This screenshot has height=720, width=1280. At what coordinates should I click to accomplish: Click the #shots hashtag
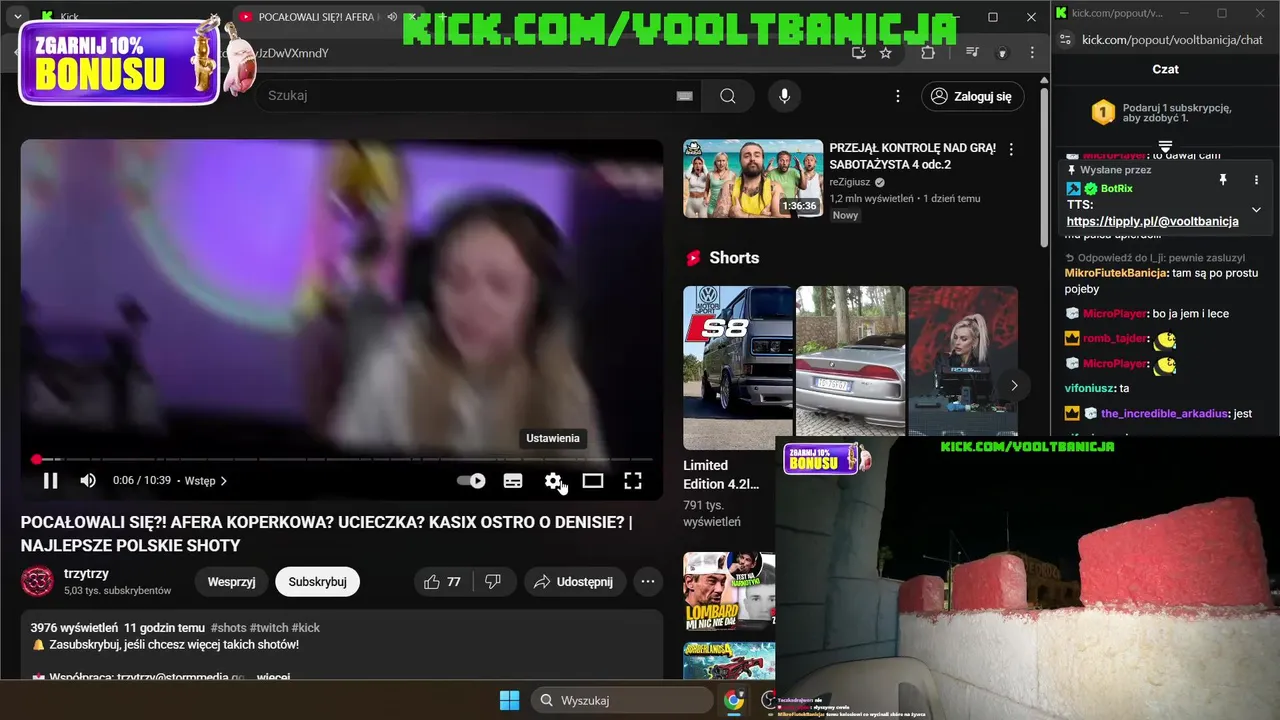point(228,627)
